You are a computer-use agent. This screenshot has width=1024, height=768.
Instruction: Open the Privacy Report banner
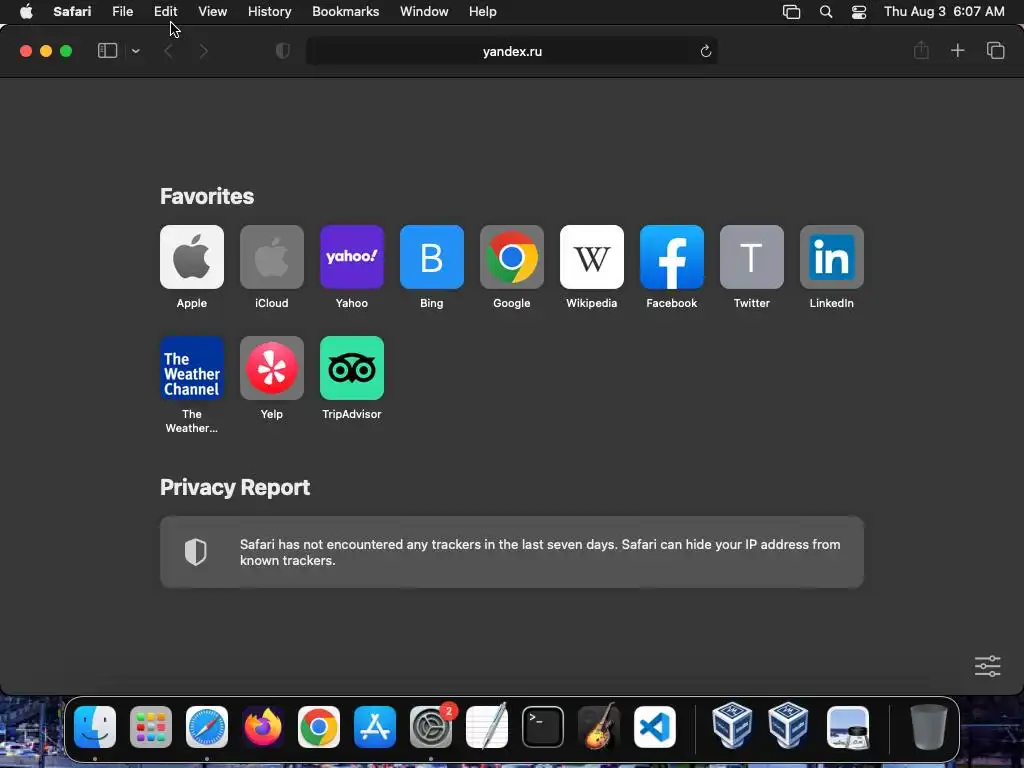point(512,552)
